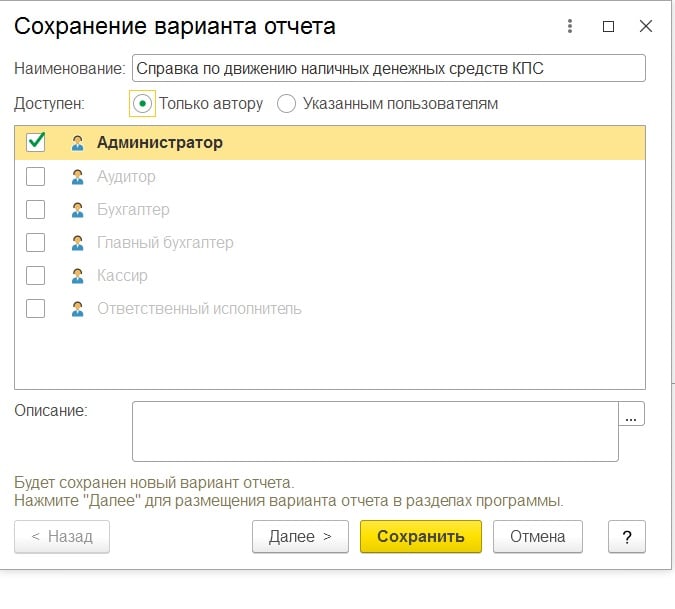The height and width of the screenshot is (609, 675).
Task: Tick the Аудитор checkbox
Action: click(36, 177)
